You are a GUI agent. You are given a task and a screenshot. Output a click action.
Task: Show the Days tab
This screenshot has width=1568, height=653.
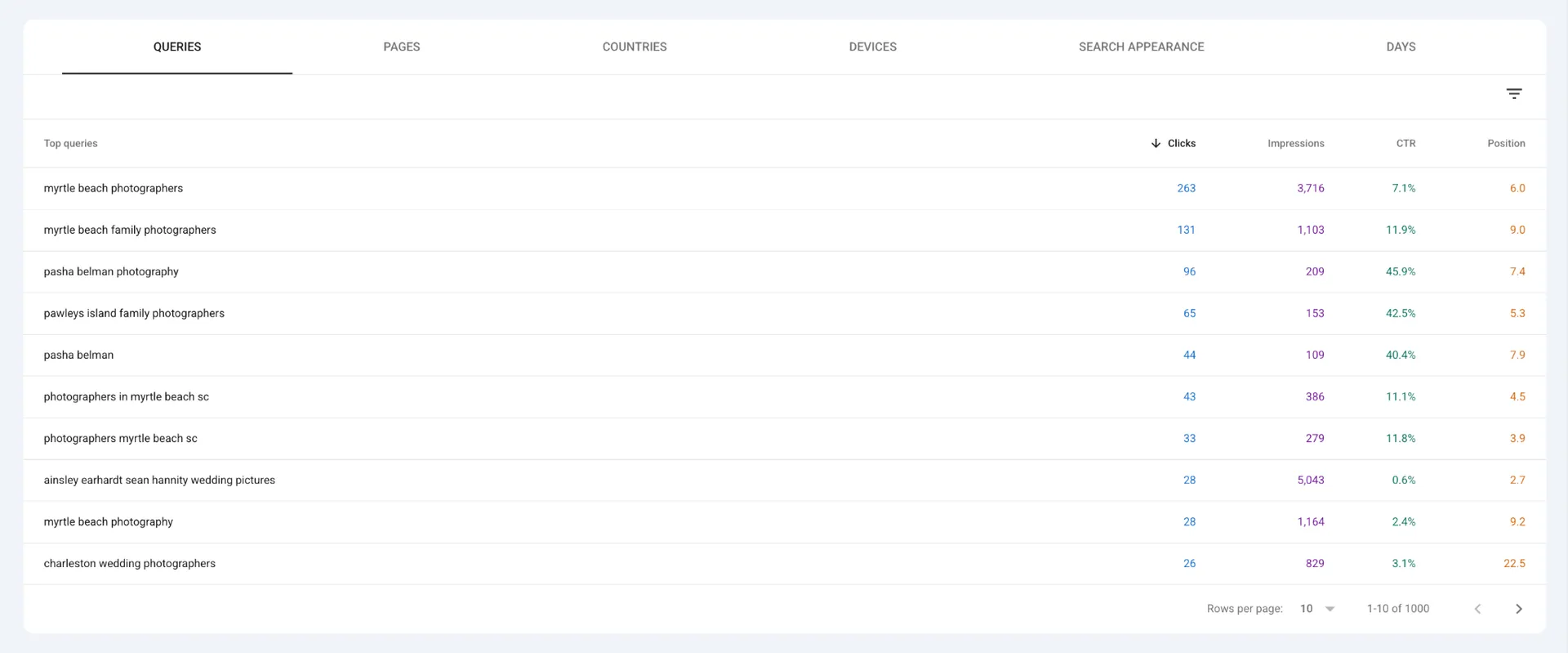[x=1401, y=47]
